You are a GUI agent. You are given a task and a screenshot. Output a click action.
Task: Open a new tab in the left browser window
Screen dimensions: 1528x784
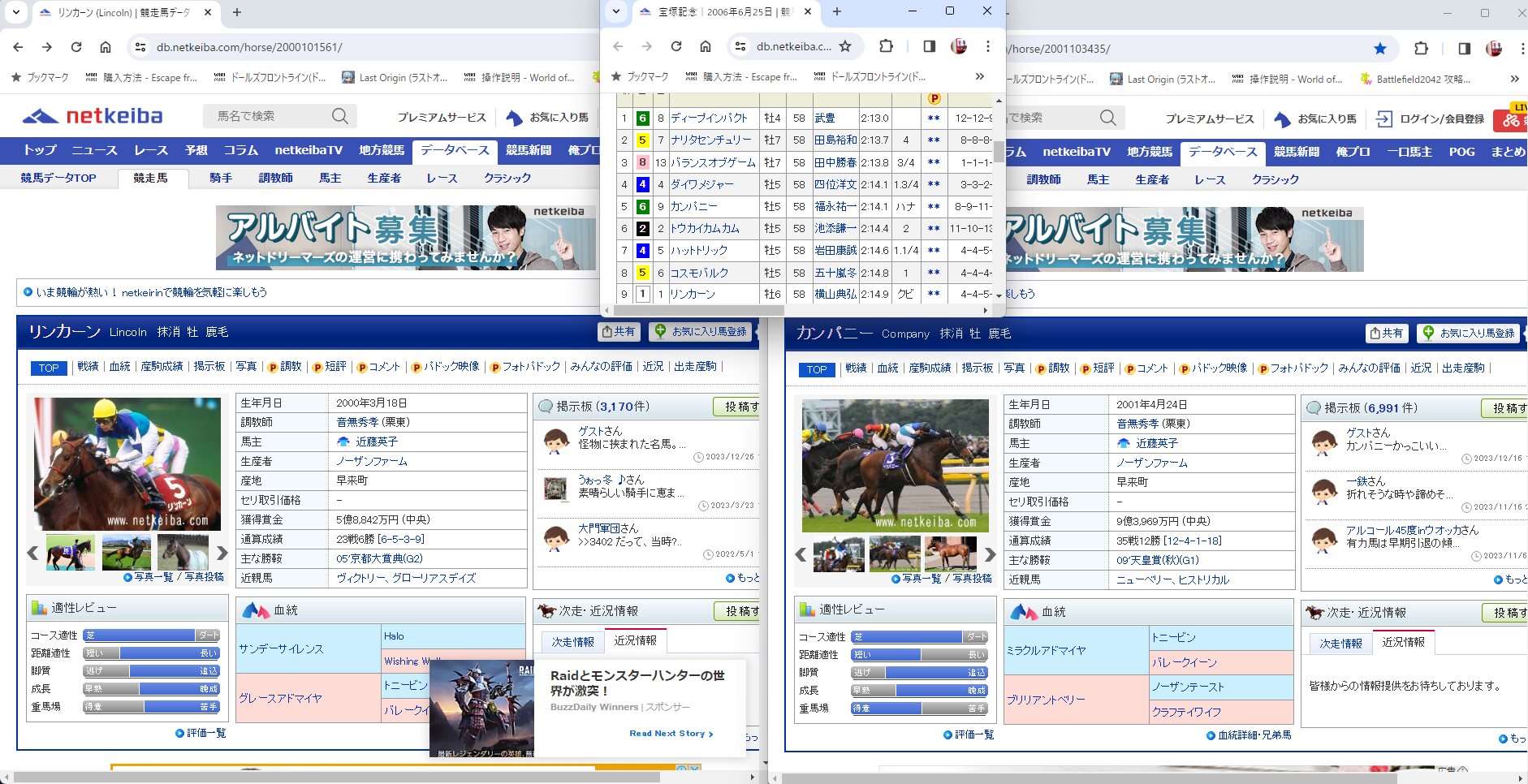[x=237, y=12]
